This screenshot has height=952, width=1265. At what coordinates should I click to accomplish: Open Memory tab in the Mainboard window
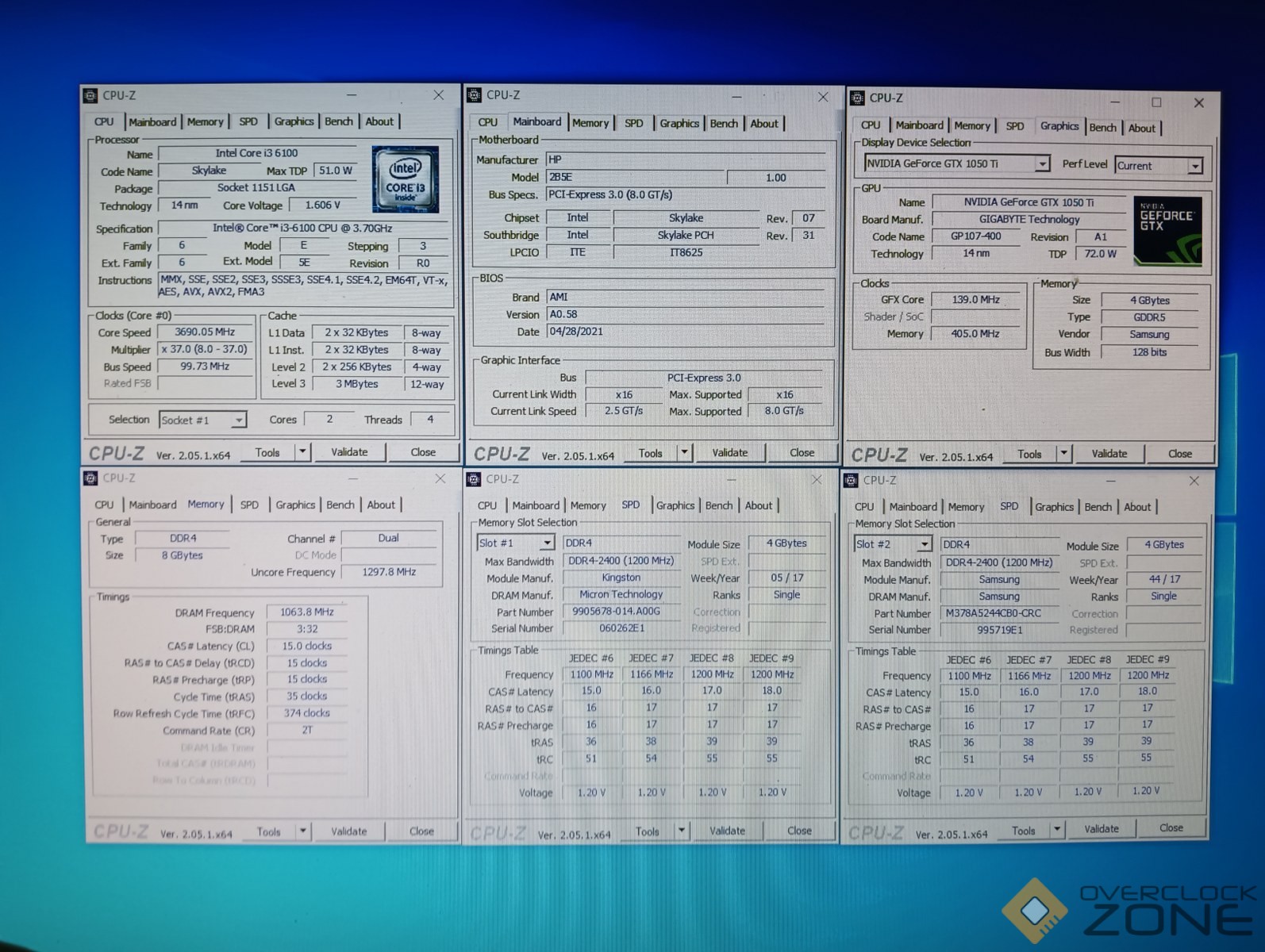pos(590,123)
